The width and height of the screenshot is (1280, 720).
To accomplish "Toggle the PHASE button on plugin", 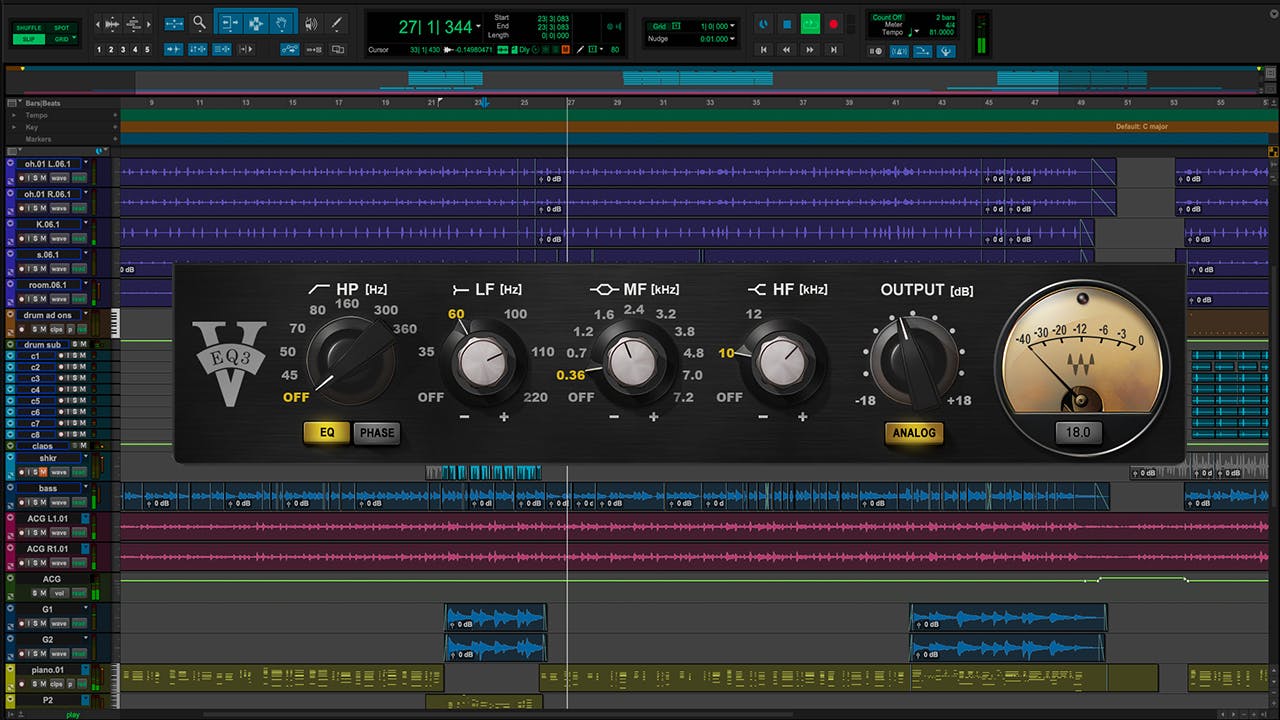I will [376, 433].
